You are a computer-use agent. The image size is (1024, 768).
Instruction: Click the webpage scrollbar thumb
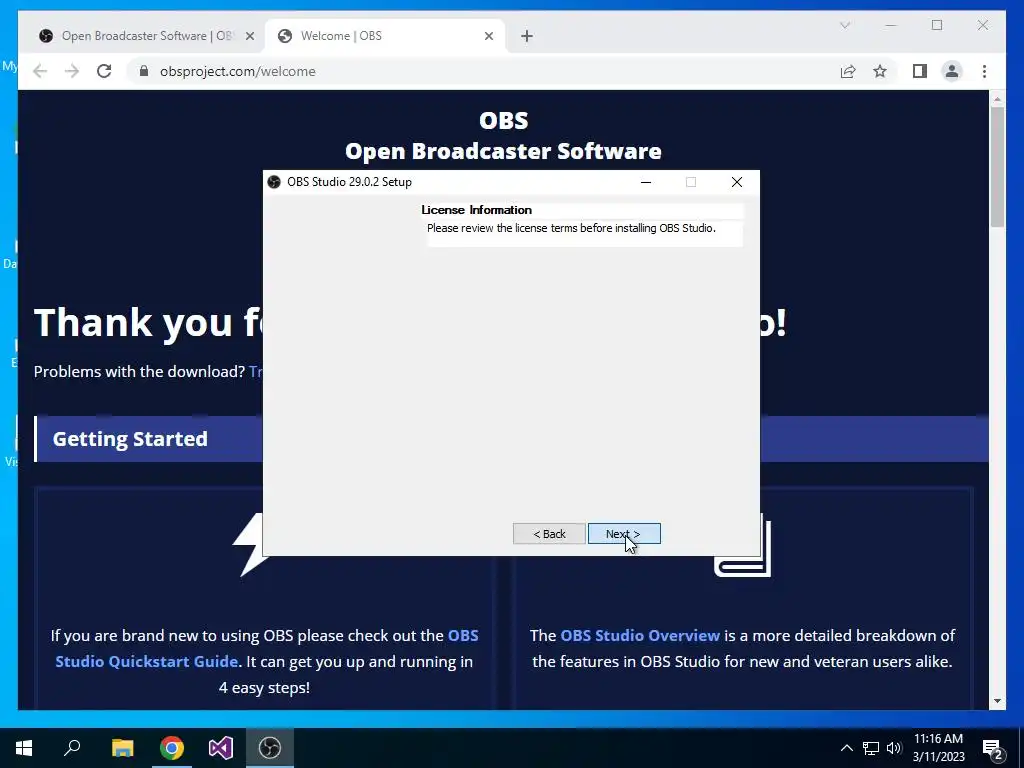coord(997,167)
